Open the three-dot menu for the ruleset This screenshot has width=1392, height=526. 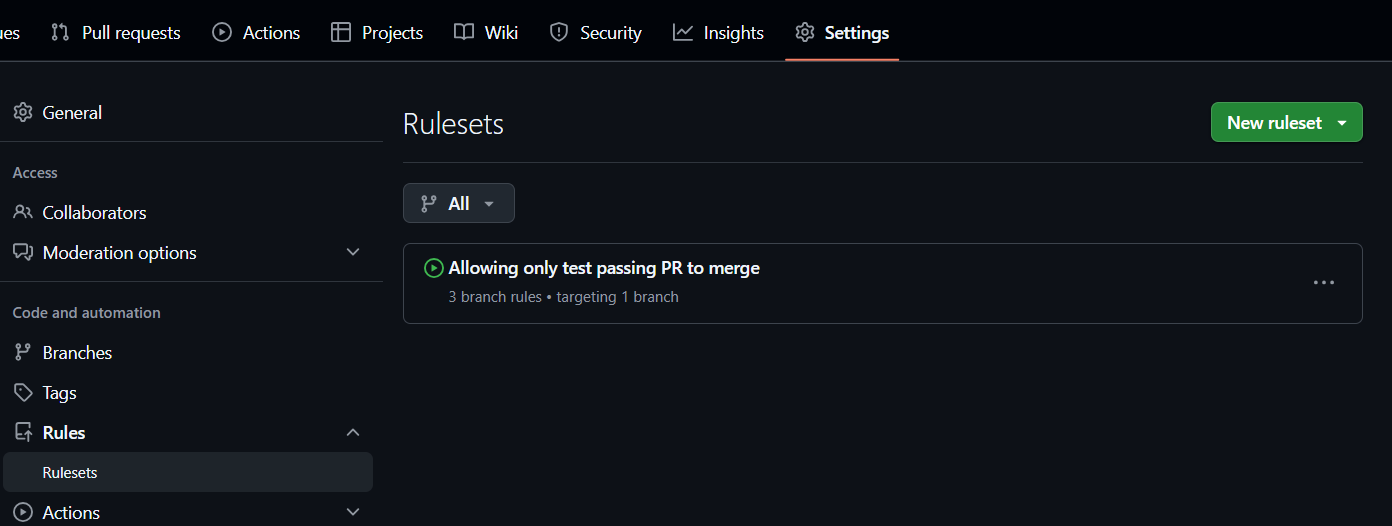1323,283
